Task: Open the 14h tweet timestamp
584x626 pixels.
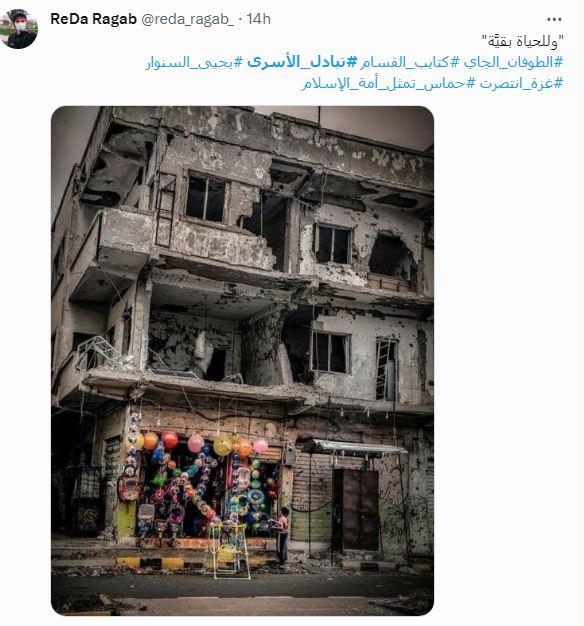Action: 258,19
